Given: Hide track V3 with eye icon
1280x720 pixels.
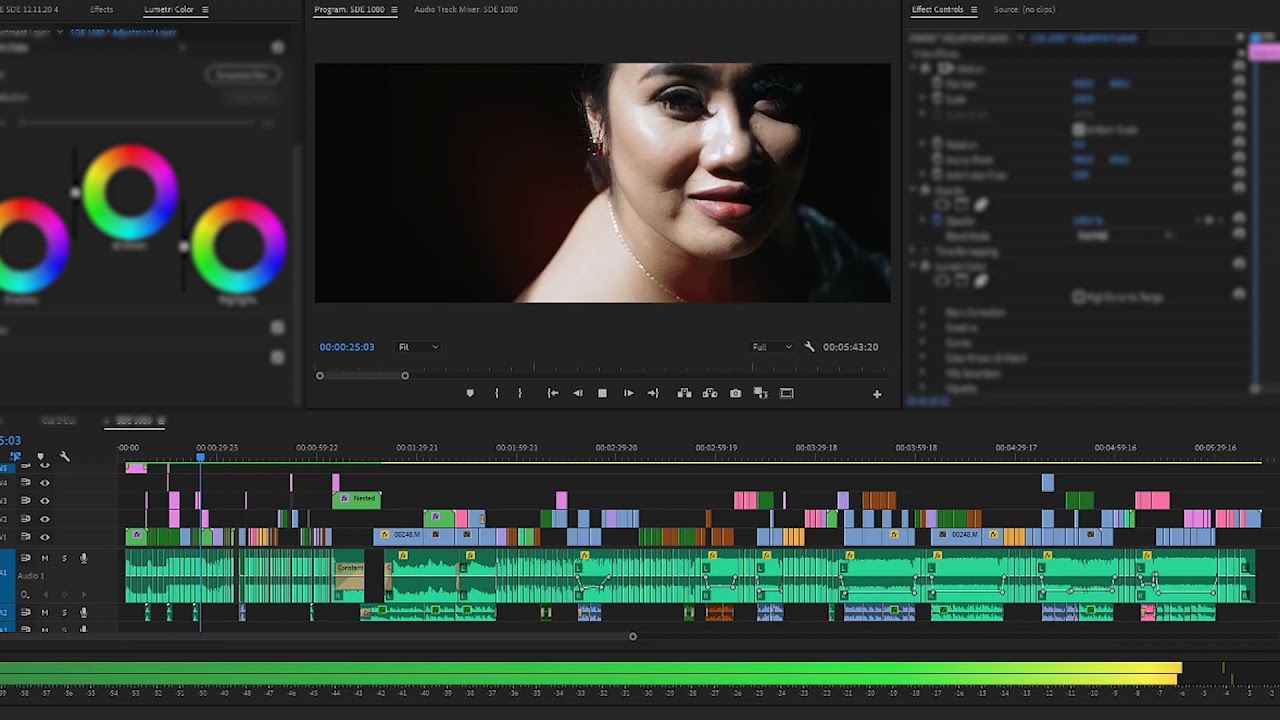Looking at the screenshot, I should click(44, 500).
